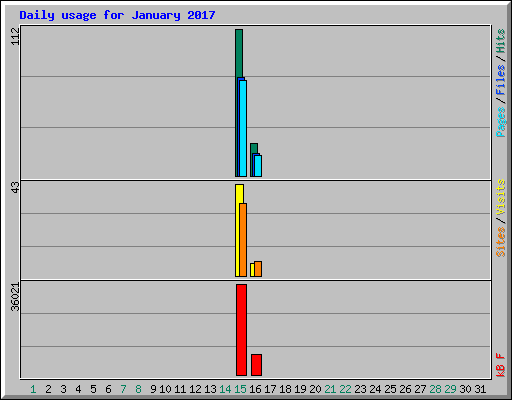
Task: Click day label 23 on x-axis
Action: pos(360,389)
